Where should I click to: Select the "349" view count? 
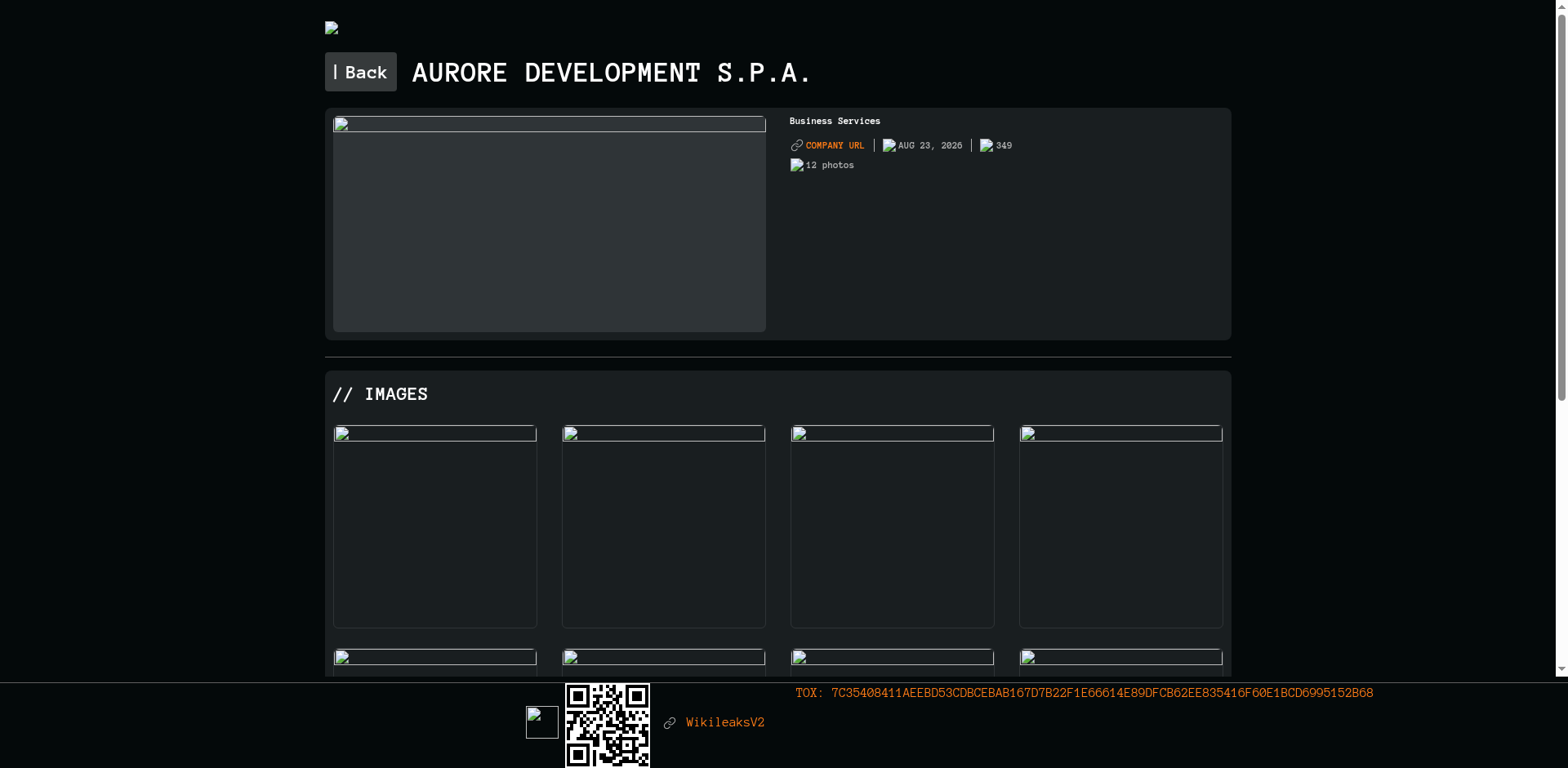coord(1004,145)
